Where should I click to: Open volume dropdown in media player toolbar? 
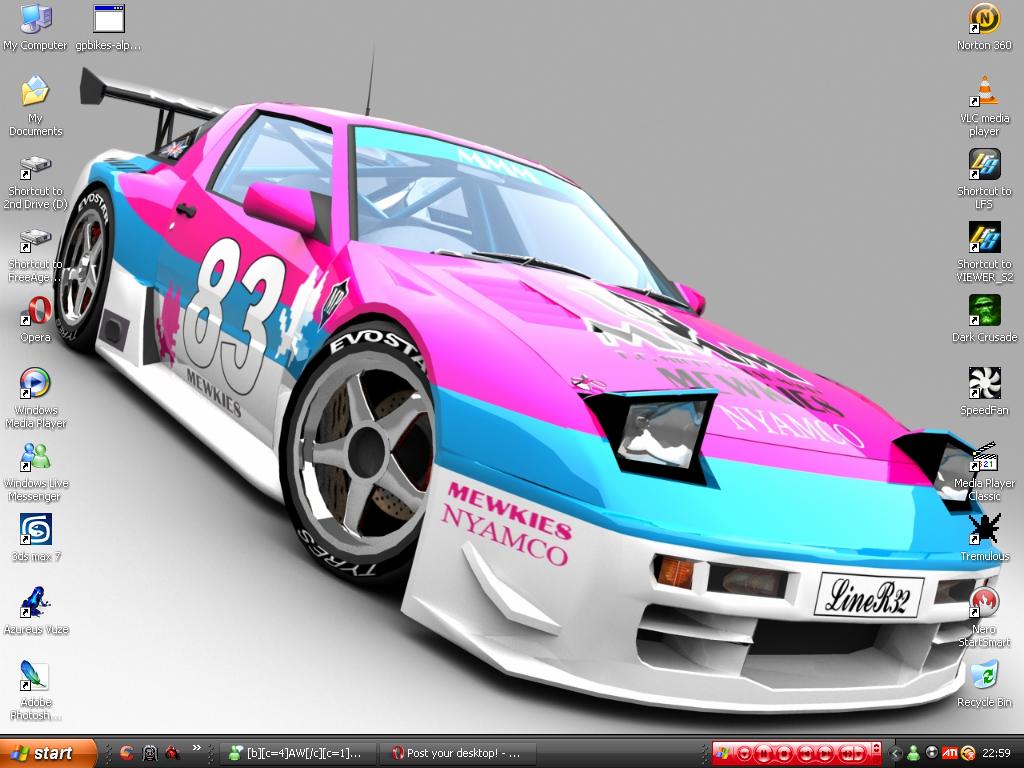859,753
